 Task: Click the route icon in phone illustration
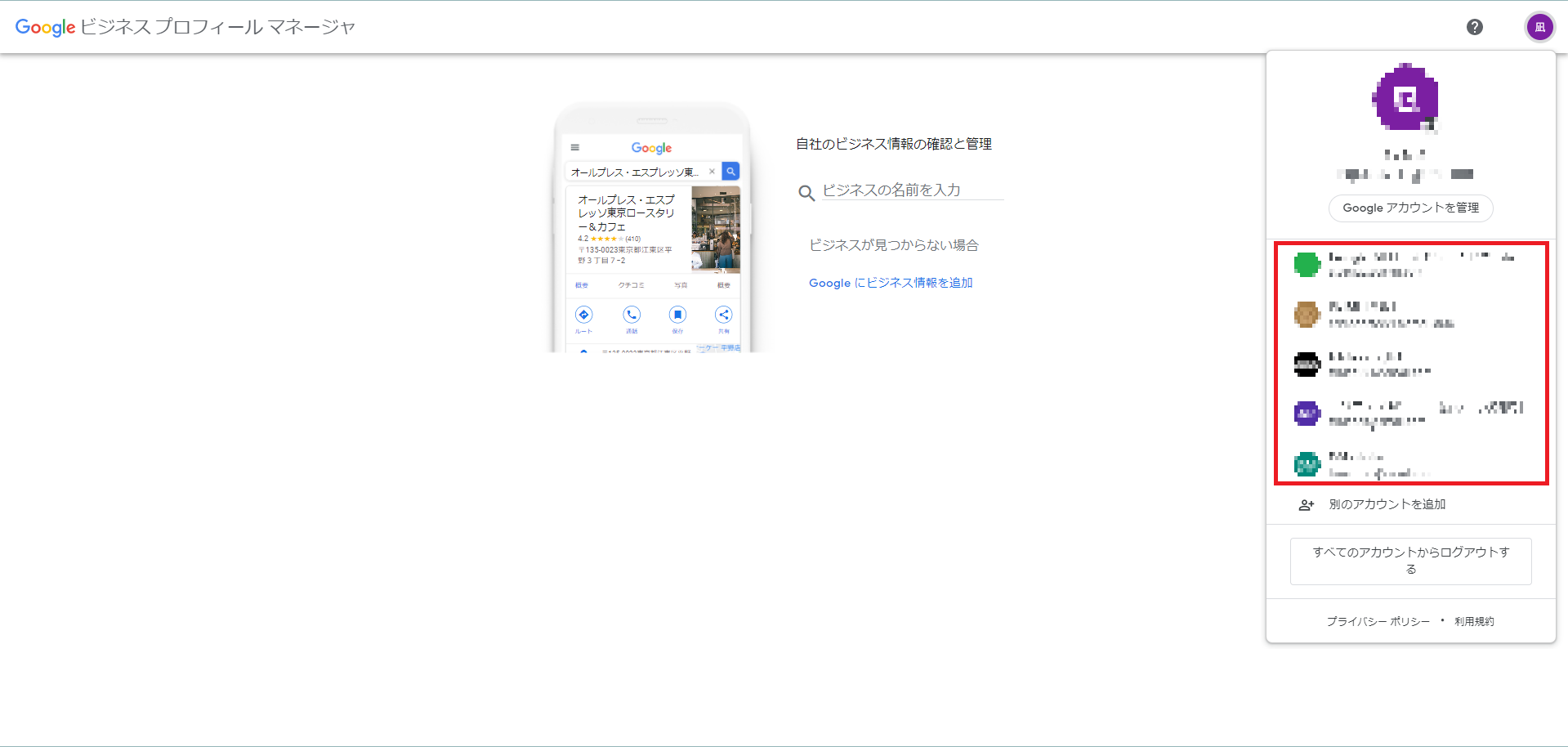tap(583, 315)
